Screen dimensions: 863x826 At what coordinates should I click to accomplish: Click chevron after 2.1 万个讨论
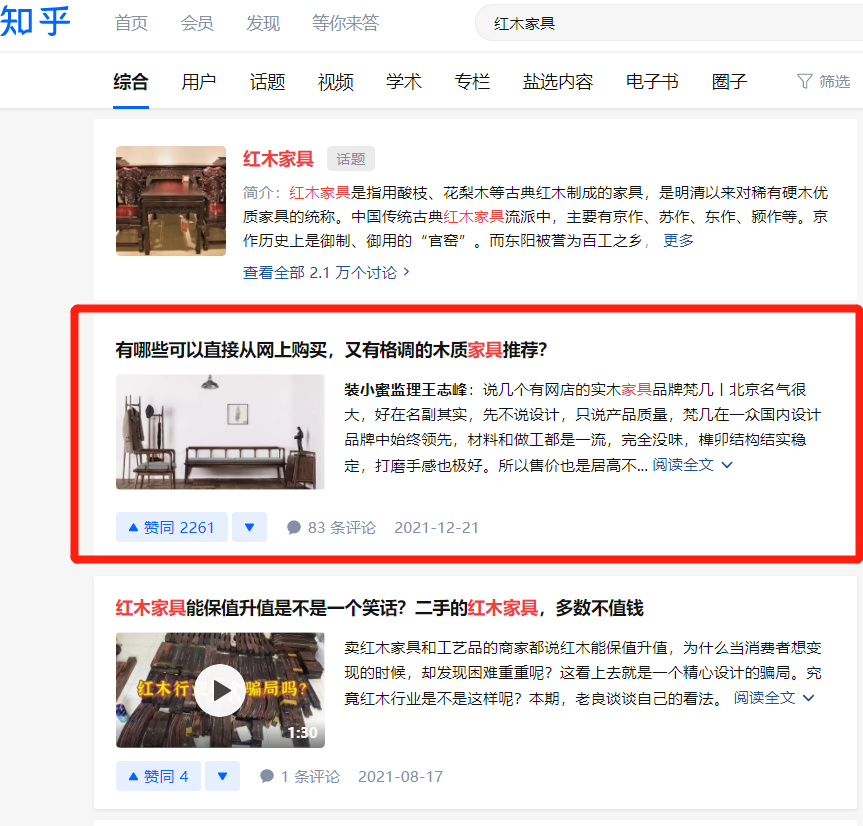[406, 272]
